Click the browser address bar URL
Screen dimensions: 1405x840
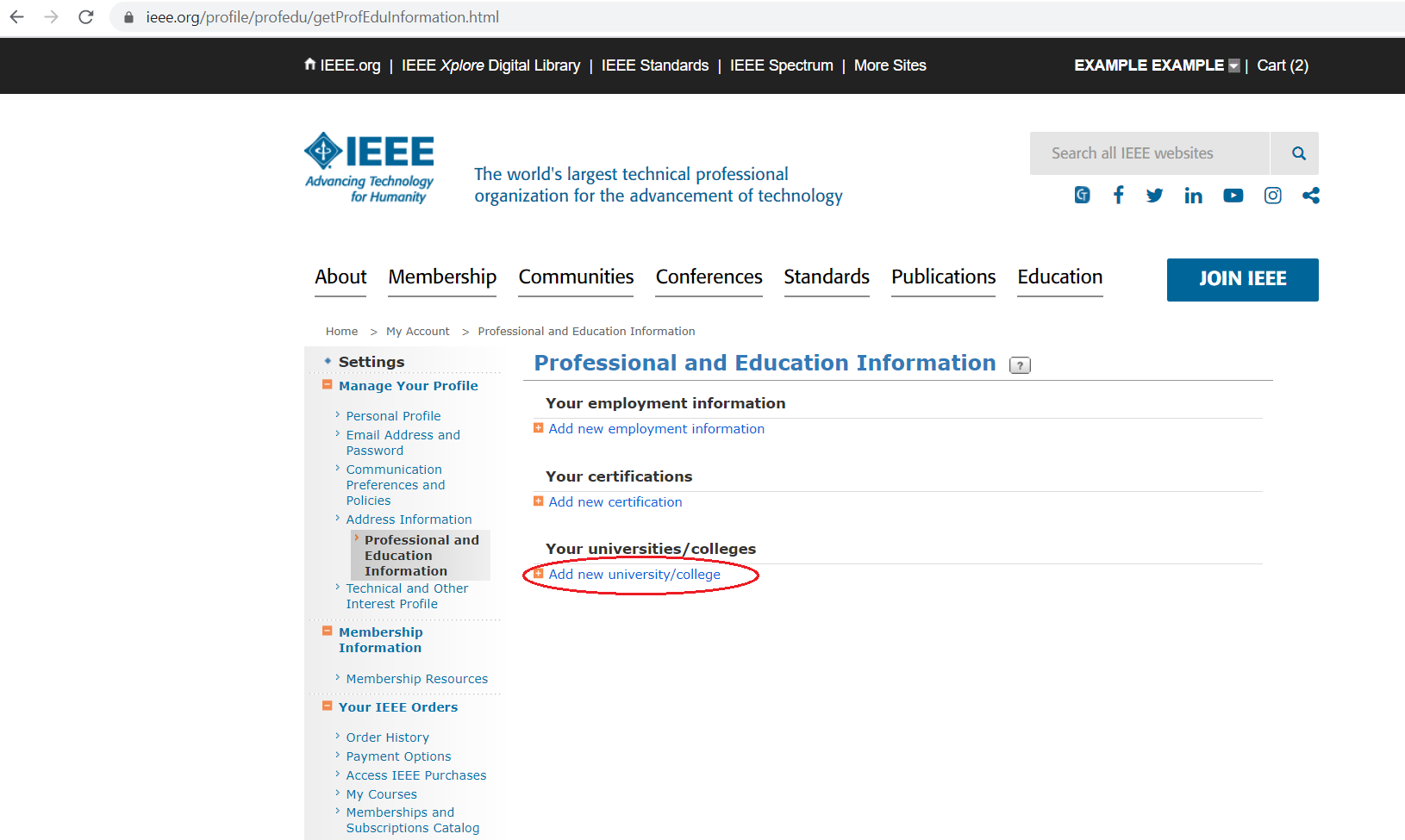tap(322, 17)
